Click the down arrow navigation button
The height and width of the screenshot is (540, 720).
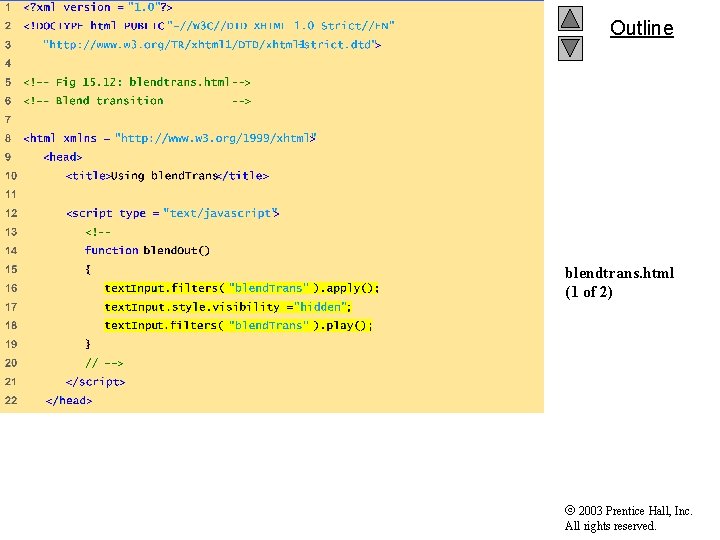coord(570,49)
